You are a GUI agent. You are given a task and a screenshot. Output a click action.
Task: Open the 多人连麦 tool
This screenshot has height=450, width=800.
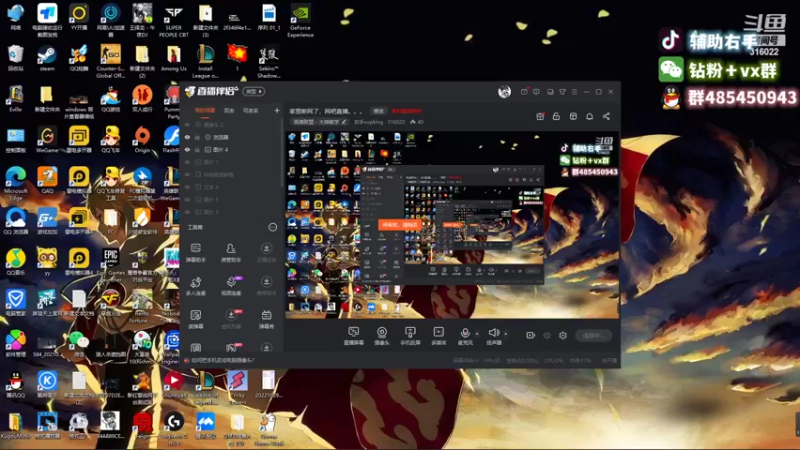196,286
